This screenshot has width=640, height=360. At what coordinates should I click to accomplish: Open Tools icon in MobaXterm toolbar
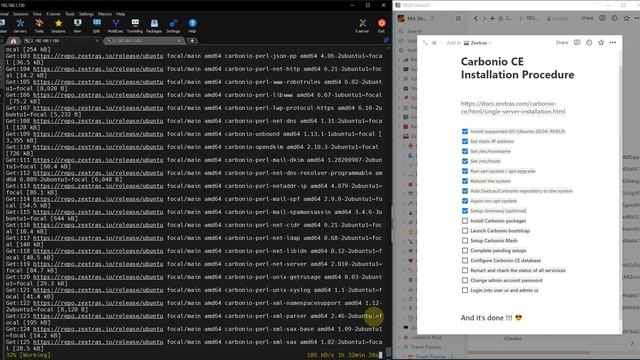[x=39, y=26]
